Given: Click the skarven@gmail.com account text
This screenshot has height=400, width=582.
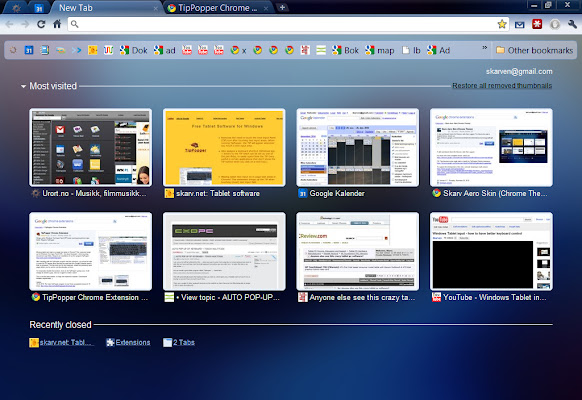Looking at the screenshot, I should (519, 71).
